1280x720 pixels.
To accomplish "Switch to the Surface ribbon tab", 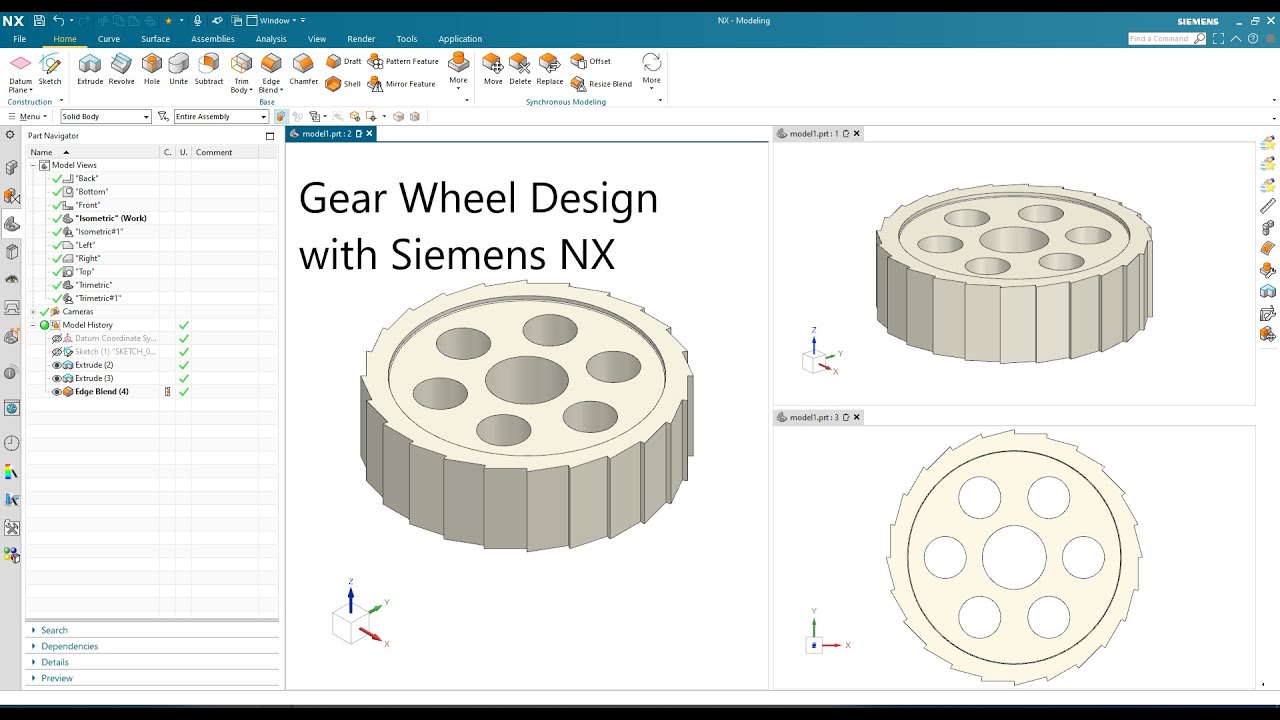I will (155, 39).
